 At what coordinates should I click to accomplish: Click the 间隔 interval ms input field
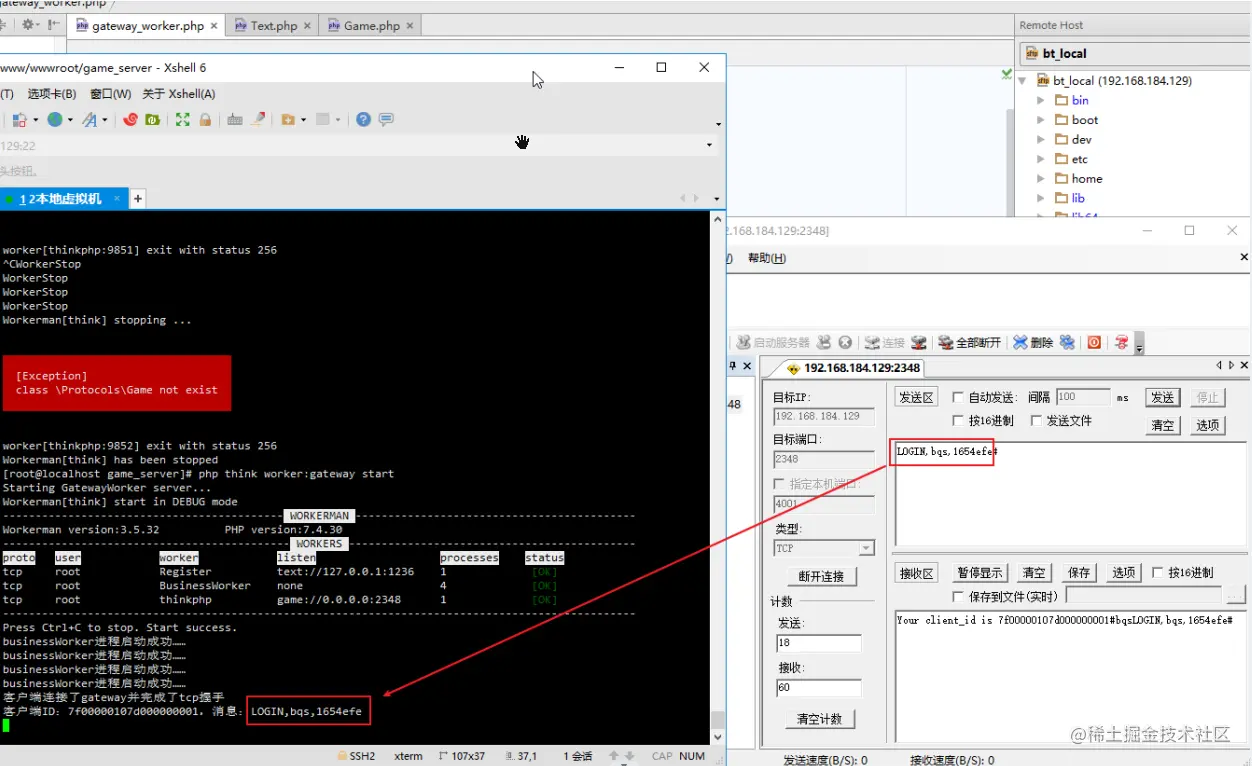(x=1083, y=397)
